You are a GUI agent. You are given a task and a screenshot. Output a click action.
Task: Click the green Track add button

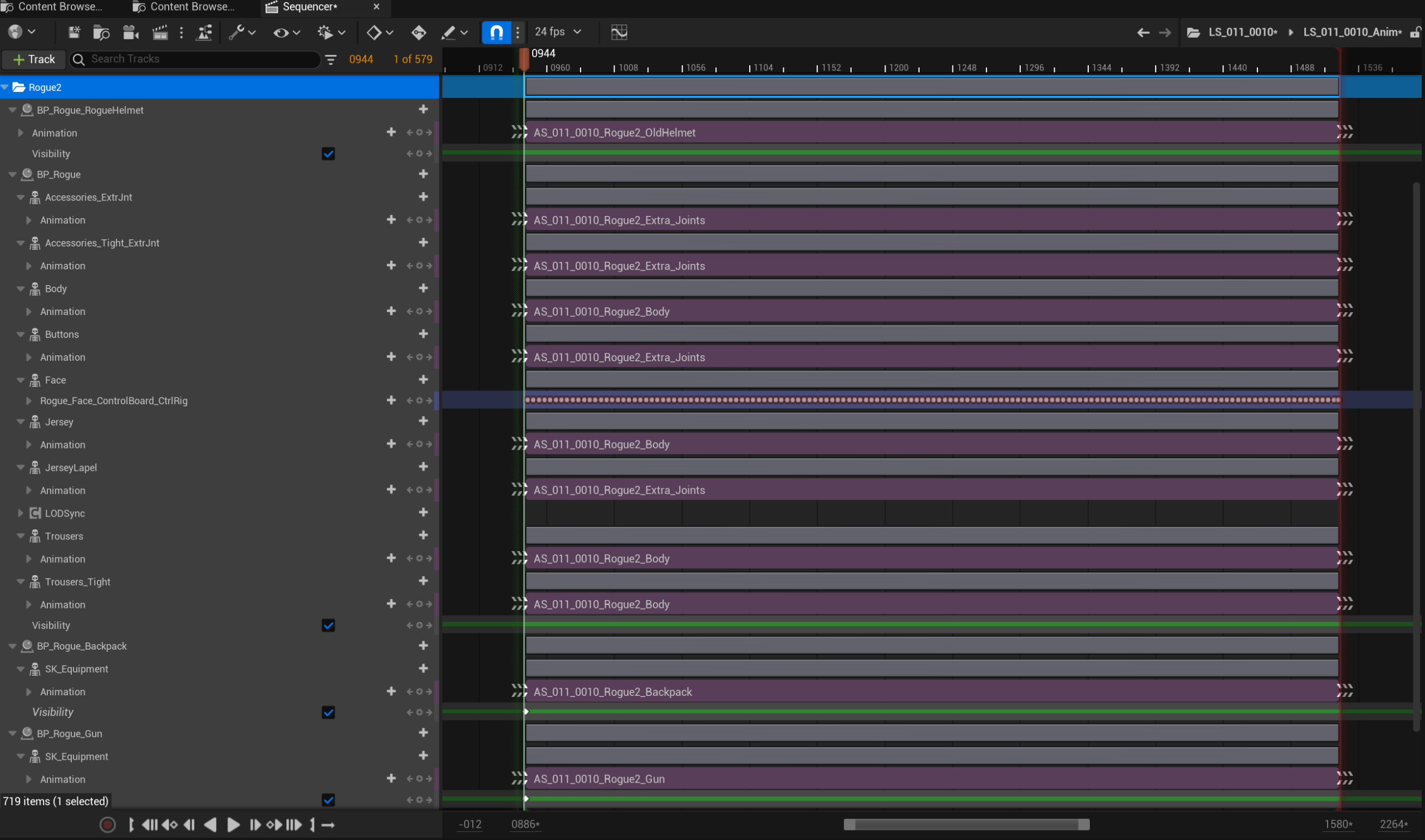coord(34,60)
